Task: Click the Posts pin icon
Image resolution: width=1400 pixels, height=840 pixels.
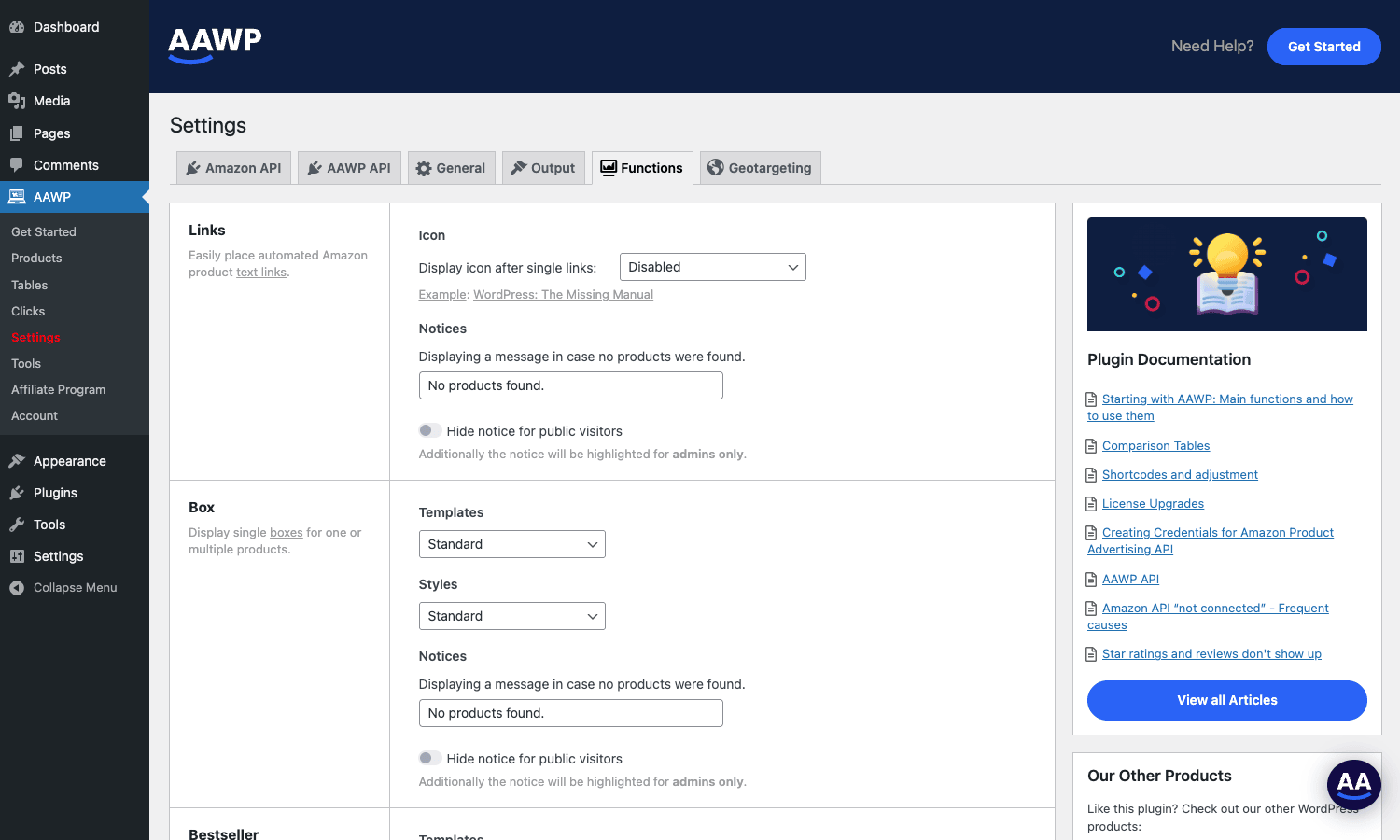Action: click(17, 69)
